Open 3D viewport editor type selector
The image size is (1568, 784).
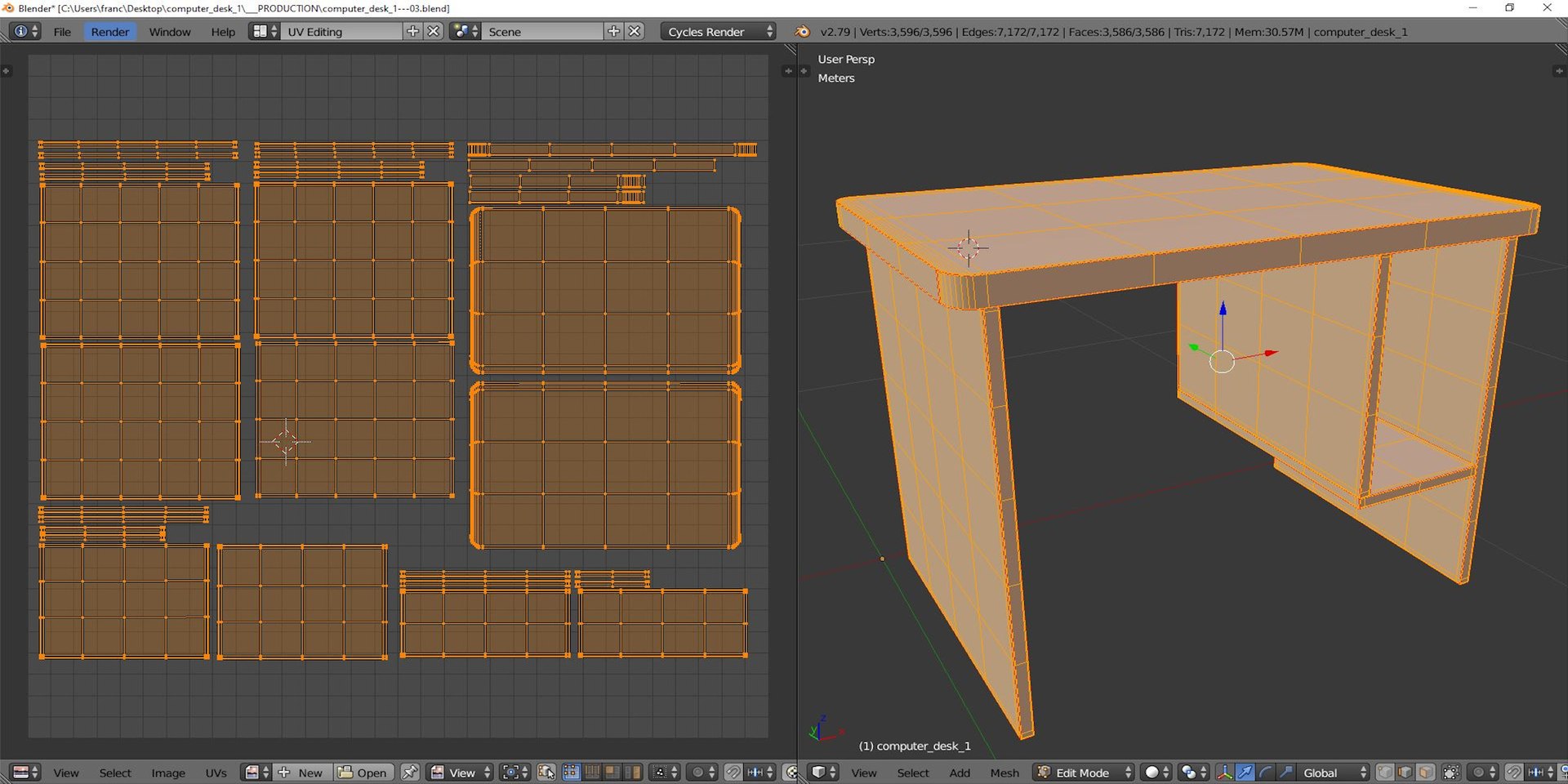pyautogui.click(x=822, y=772)
